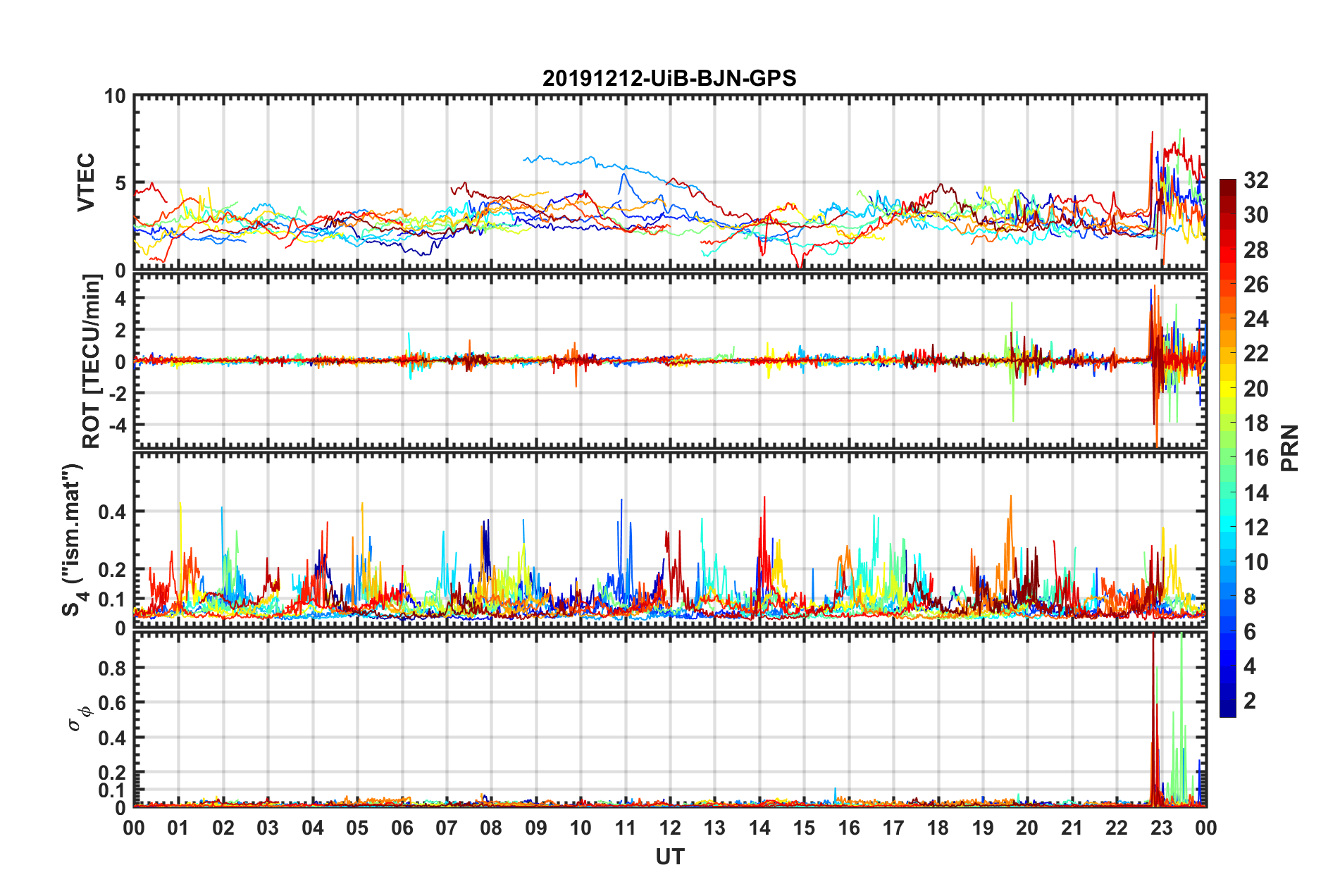The image size is (1340, 896).
Task: Click the colorbar tick label 18
Action: click(1255, 423)
